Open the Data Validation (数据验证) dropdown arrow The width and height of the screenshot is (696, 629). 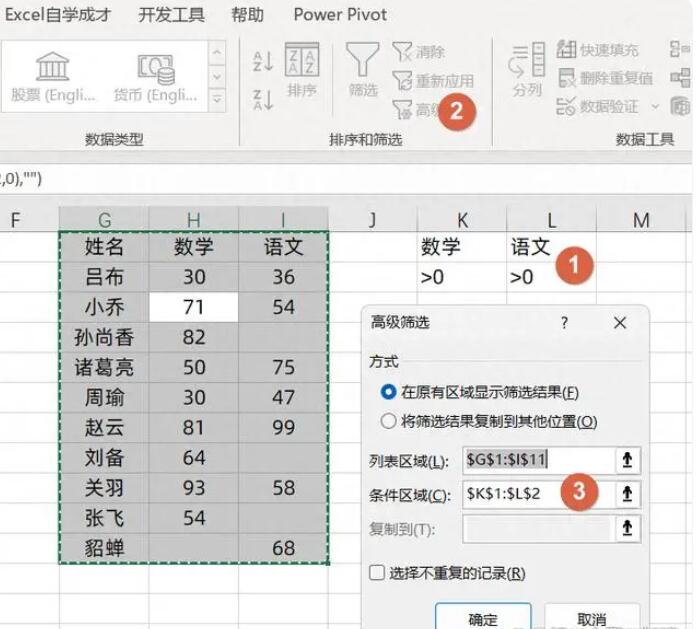coord(655,106)
